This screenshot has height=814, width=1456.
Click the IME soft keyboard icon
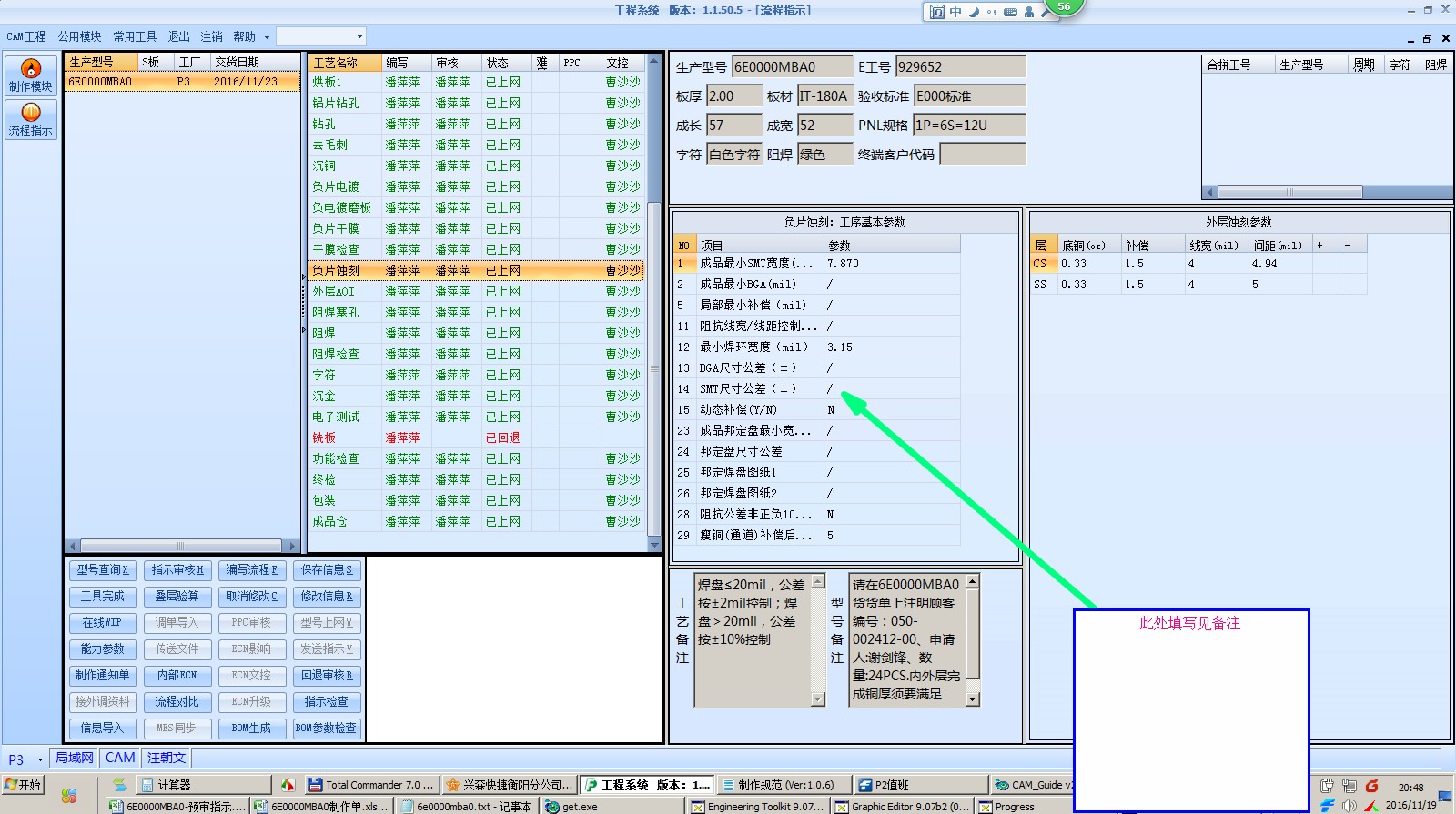click(1010, 12)
